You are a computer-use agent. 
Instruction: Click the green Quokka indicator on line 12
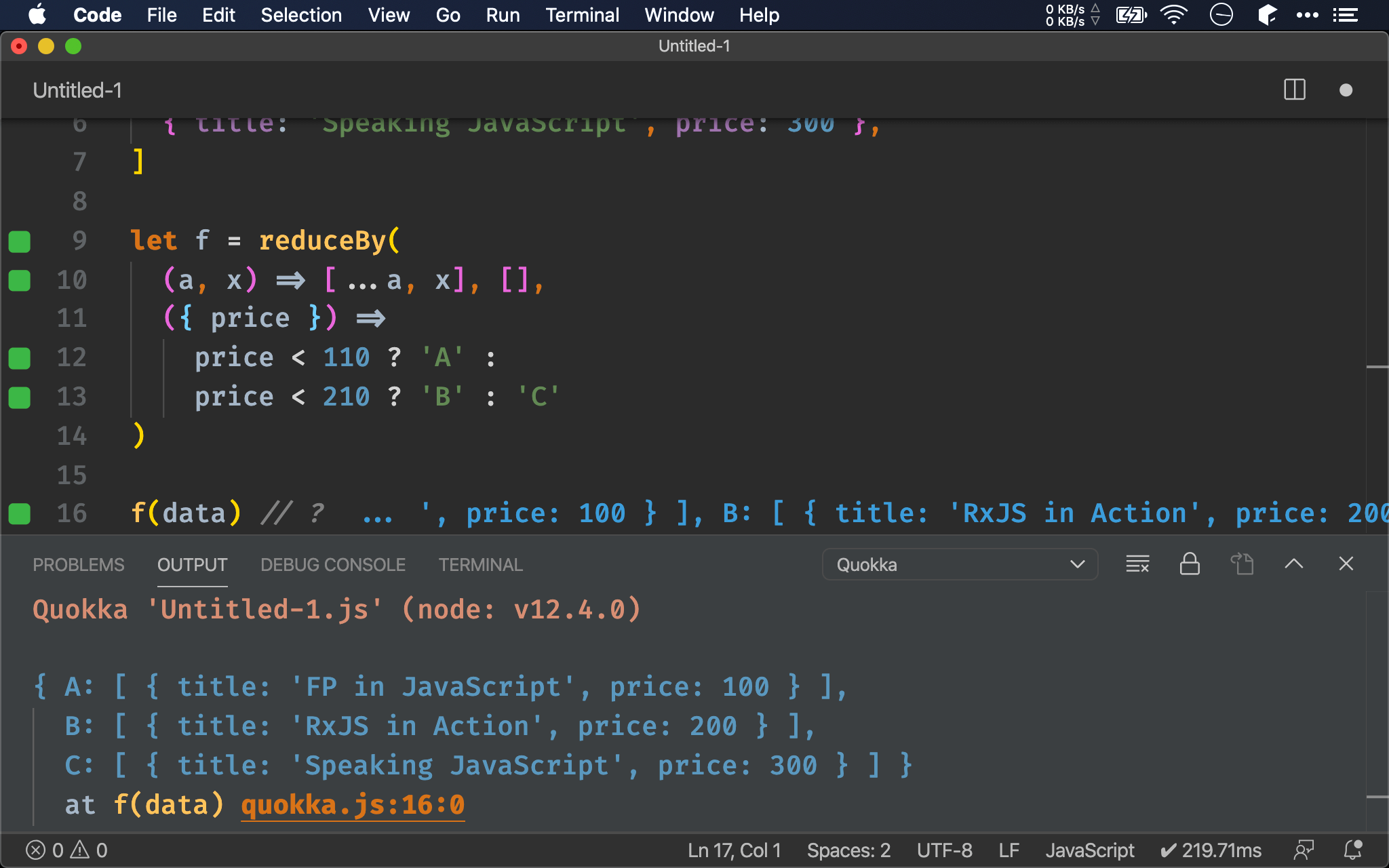pyautogui.click(x=20, y=358)
